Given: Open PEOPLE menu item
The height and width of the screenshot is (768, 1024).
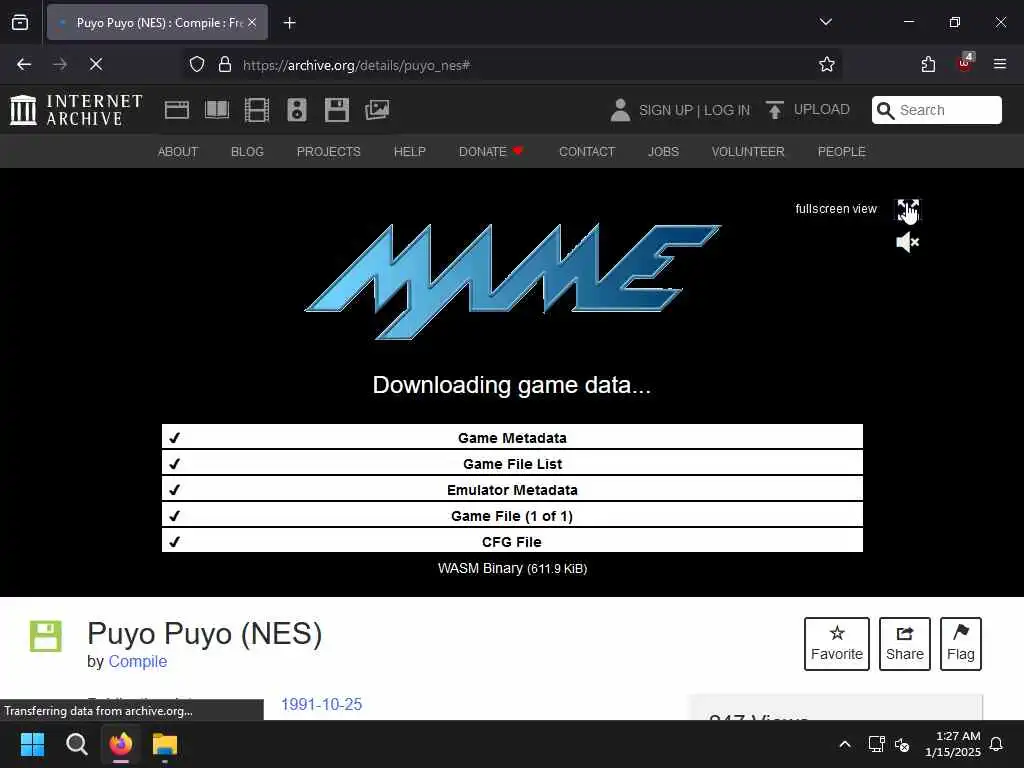Looking at the screenshot, I should (841, 152).
